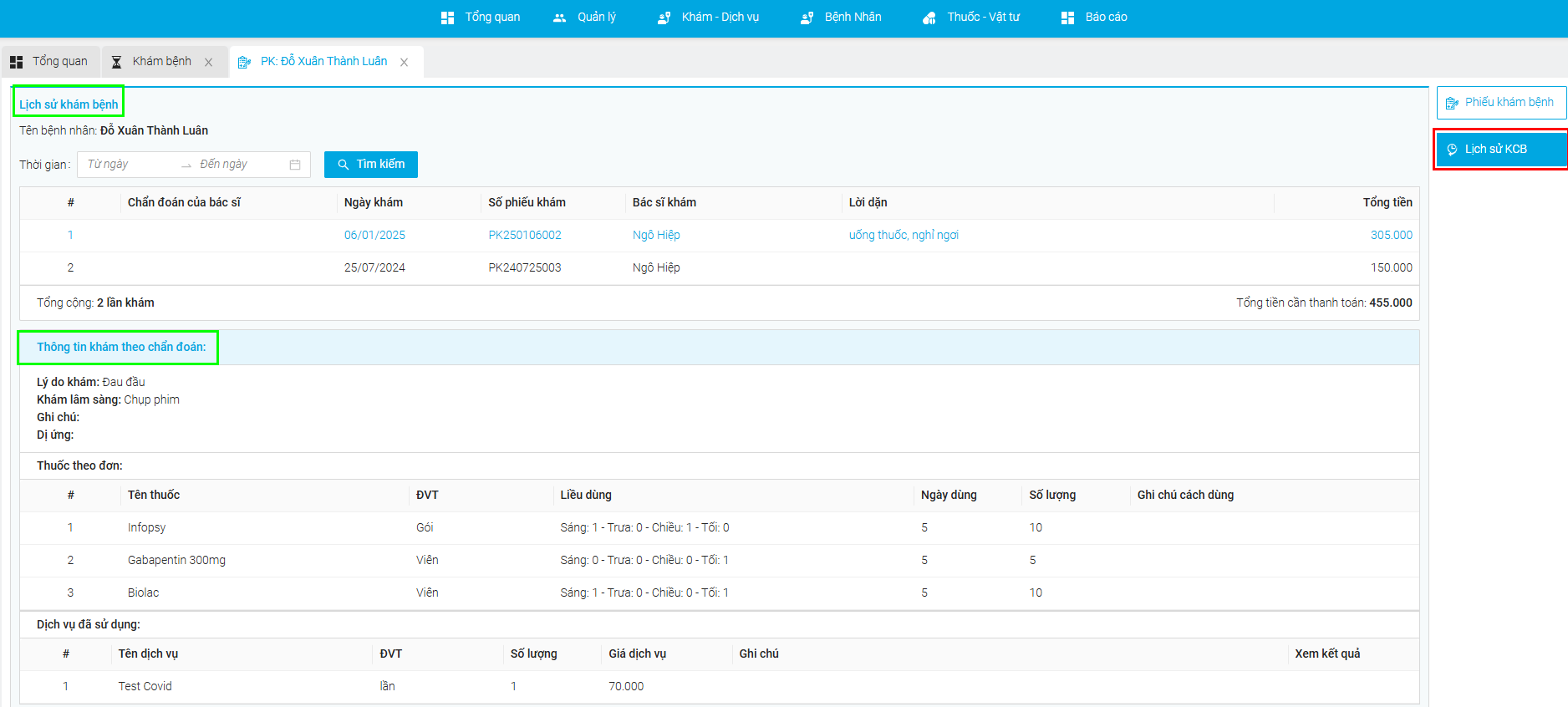Screen dimensions: 1568x707
Task: Select the Biolac medicine row
Action: pos(720,593)
